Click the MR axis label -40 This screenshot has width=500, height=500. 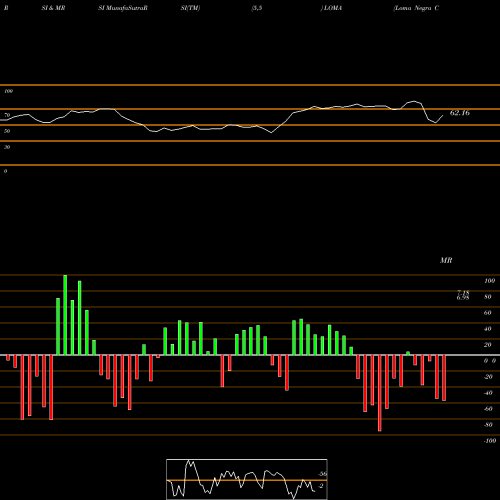(488, 393)
